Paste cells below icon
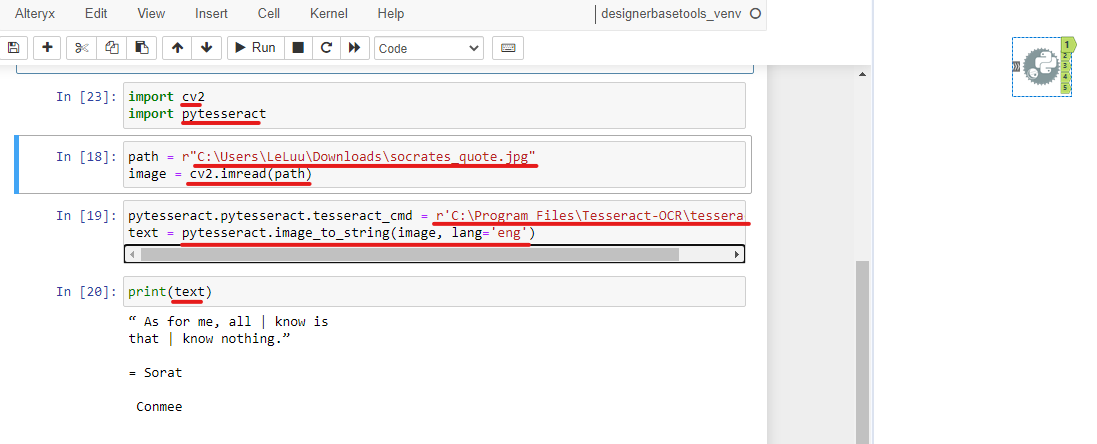 (142, 48)
